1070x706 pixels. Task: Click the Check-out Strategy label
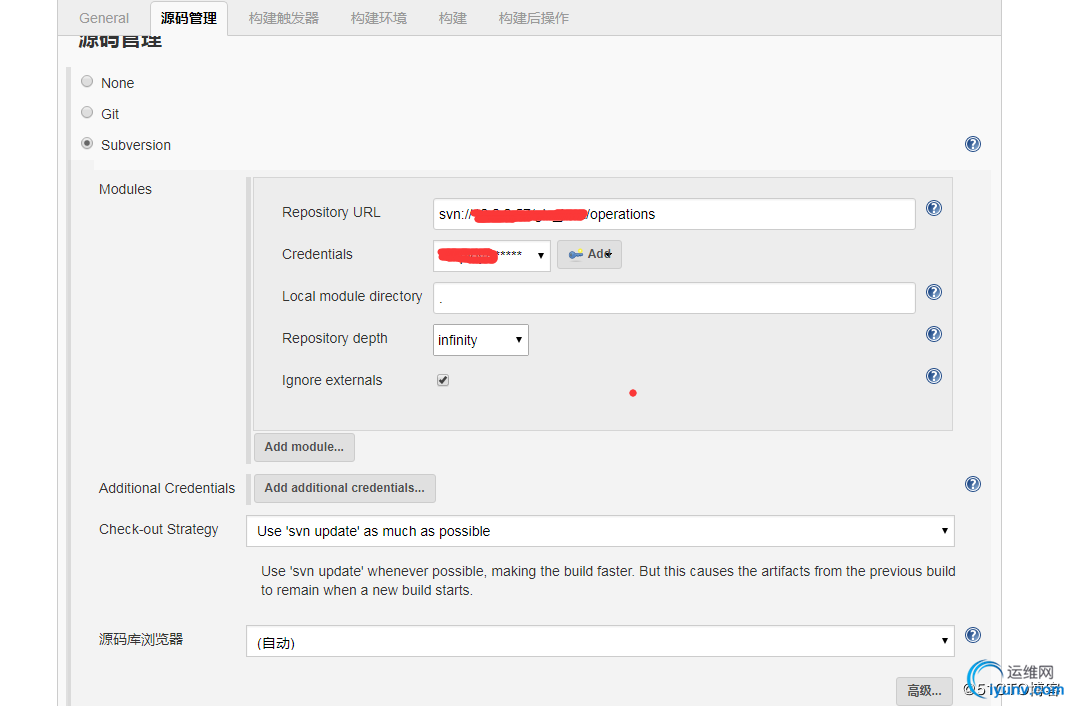click(158, 529)
